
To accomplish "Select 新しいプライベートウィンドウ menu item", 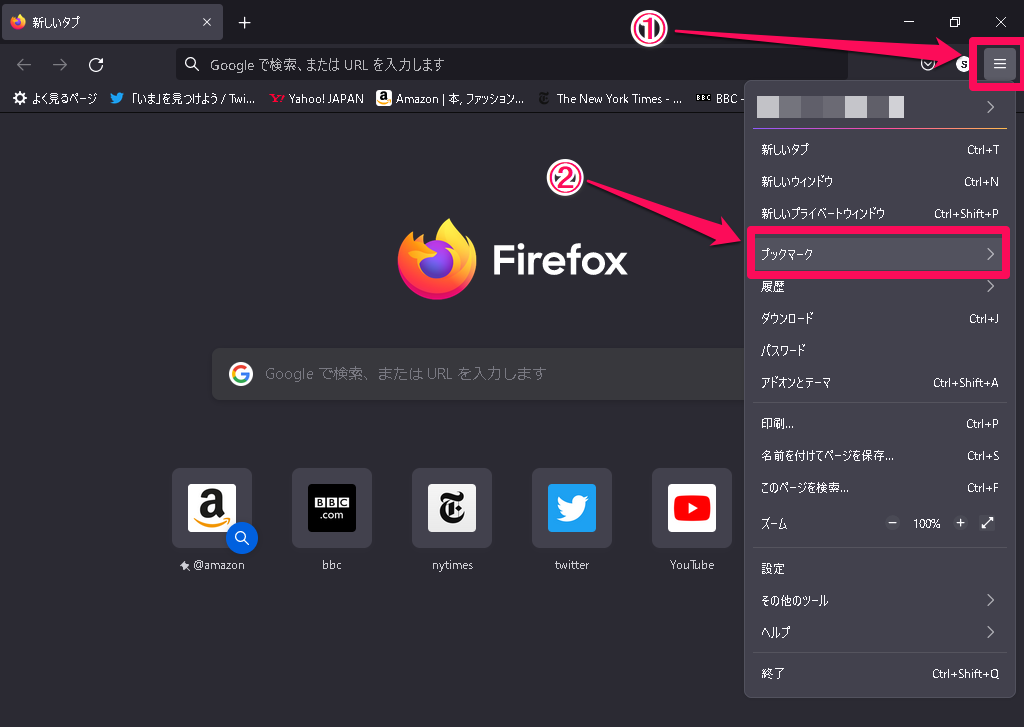I will 880,214.
